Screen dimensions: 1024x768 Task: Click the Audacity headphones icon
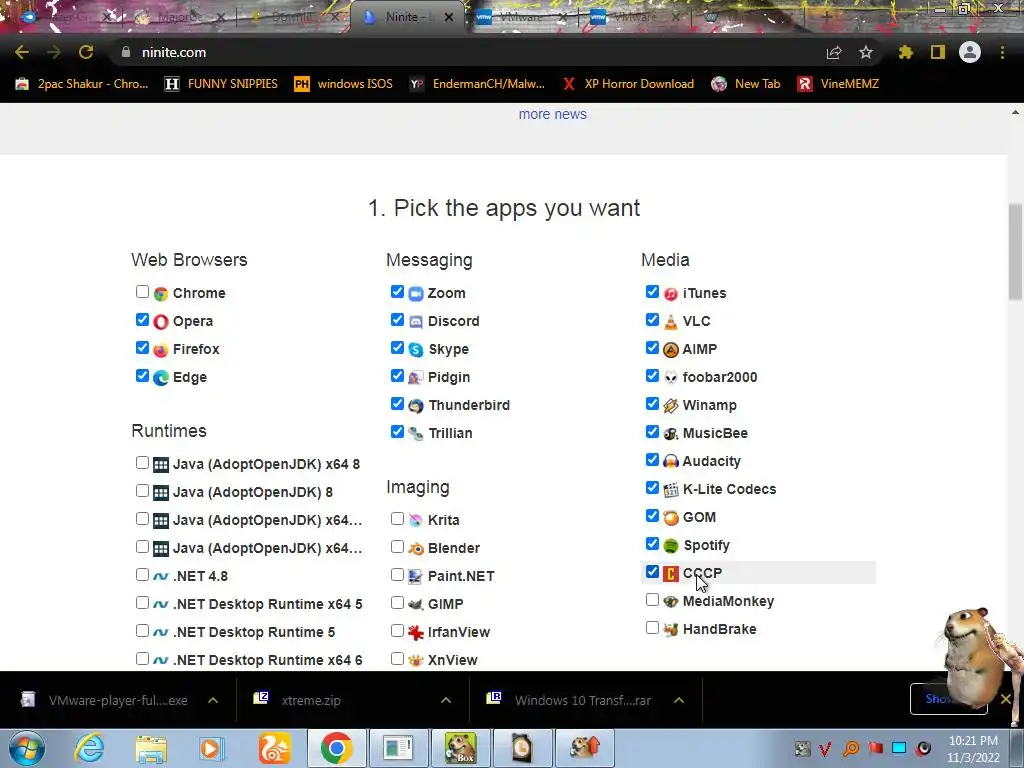tap(671, 462)
